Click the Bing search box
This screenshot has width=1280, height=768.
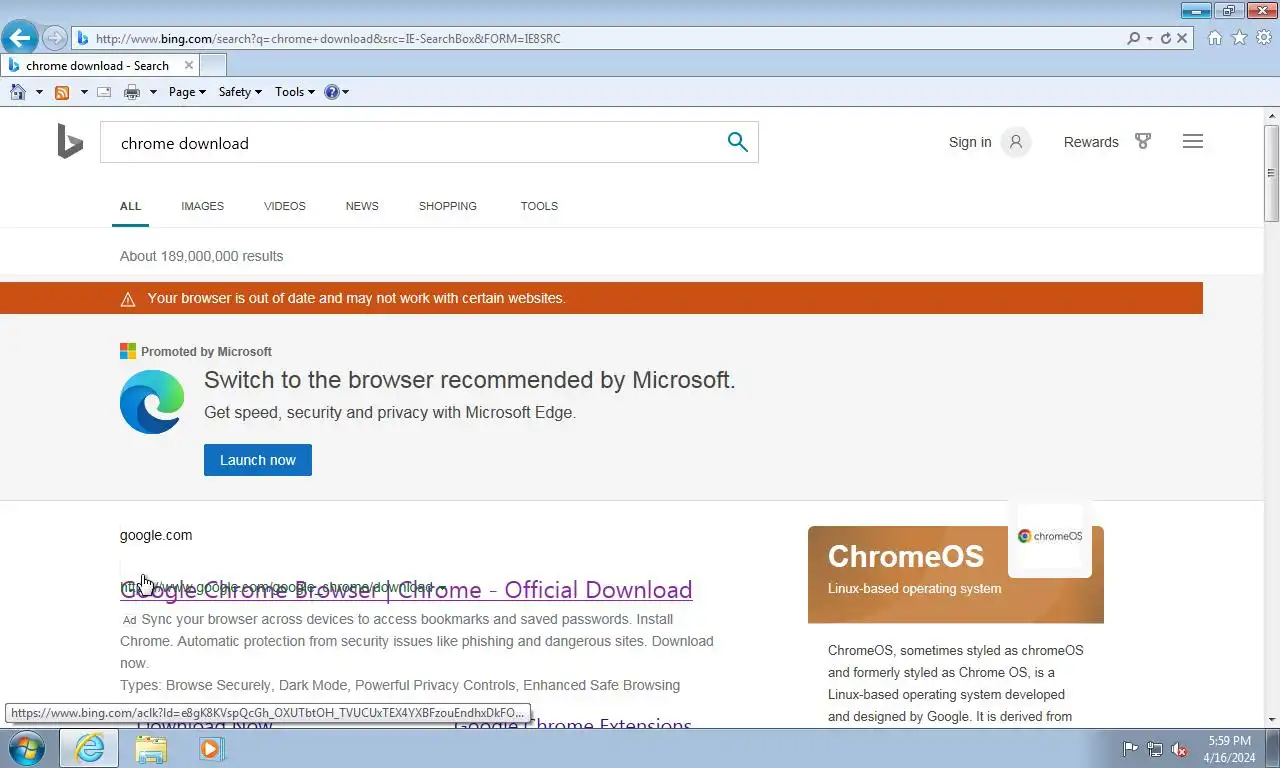click(415, 143)
